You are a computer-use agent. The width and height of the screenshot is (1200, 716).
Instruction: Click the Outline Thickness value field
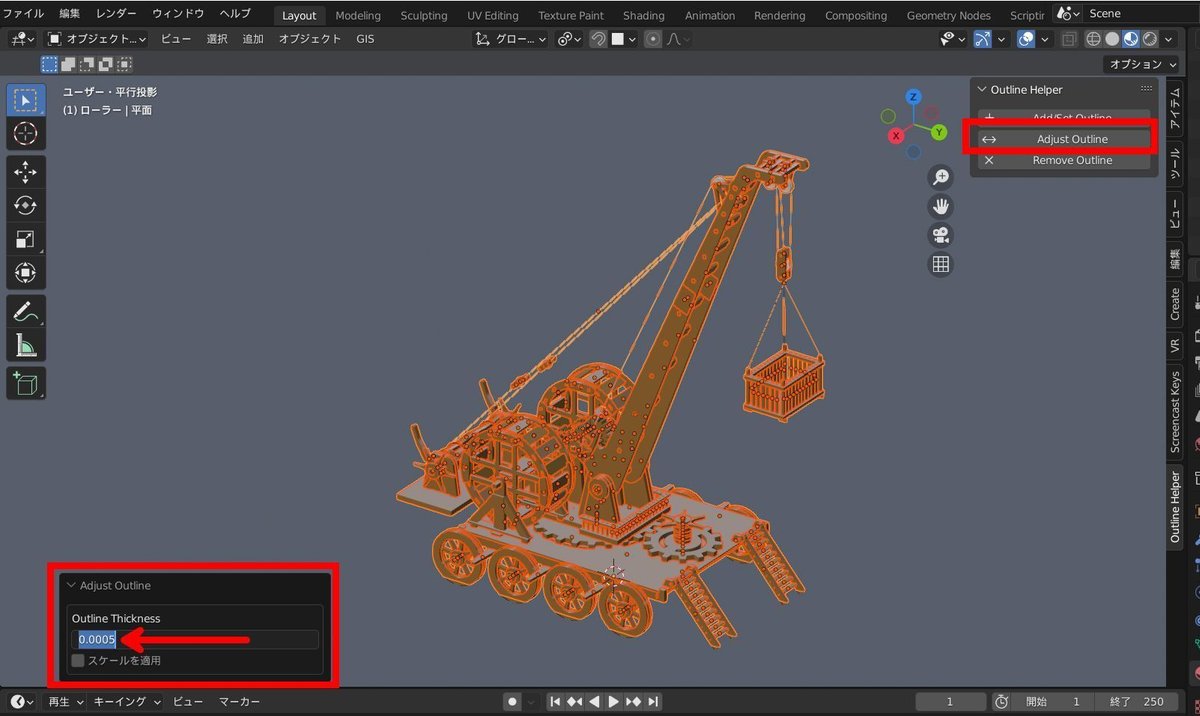pyautogui.click(x=195, y=640)
